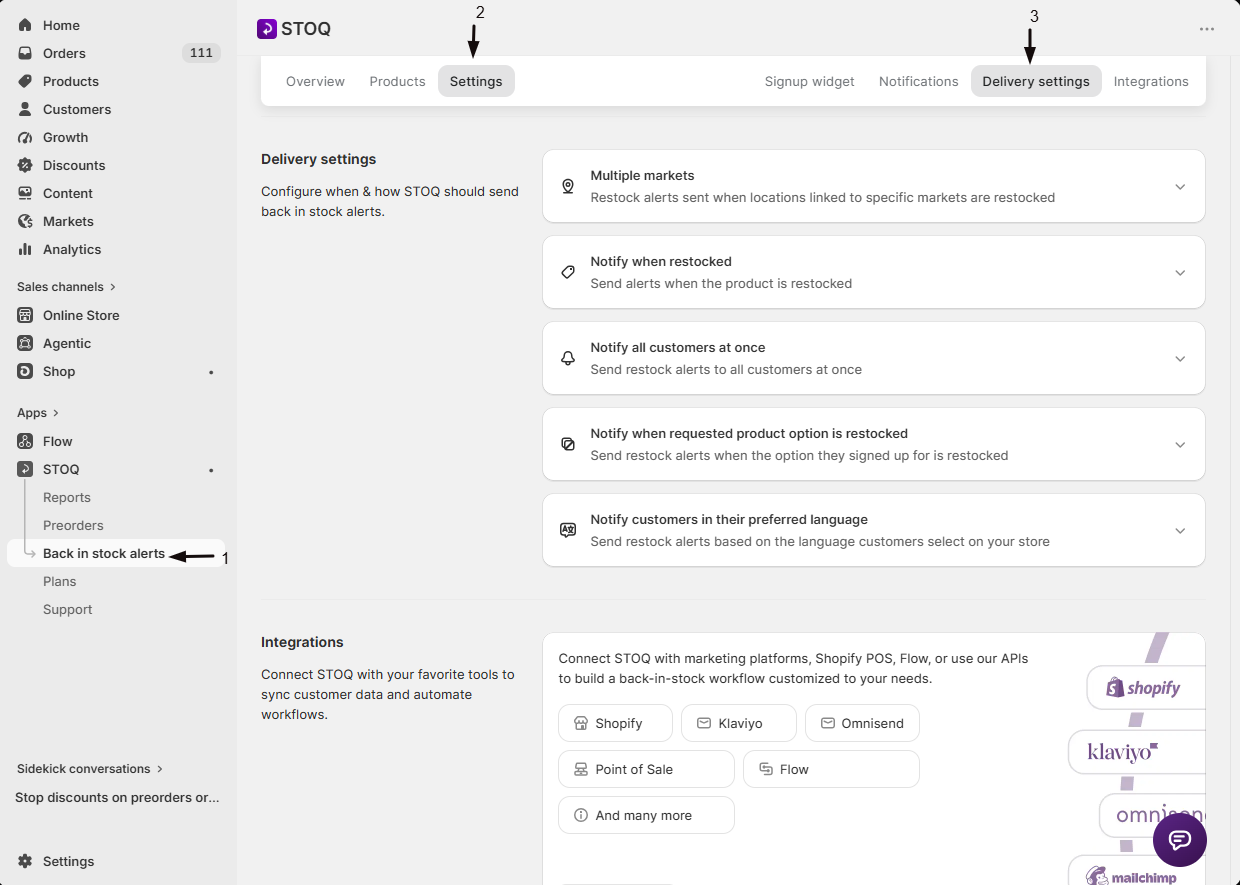This screenshot has width=1240, height=885.
Task: Click the Shopify integration button
Action: (x=616, y=723)
